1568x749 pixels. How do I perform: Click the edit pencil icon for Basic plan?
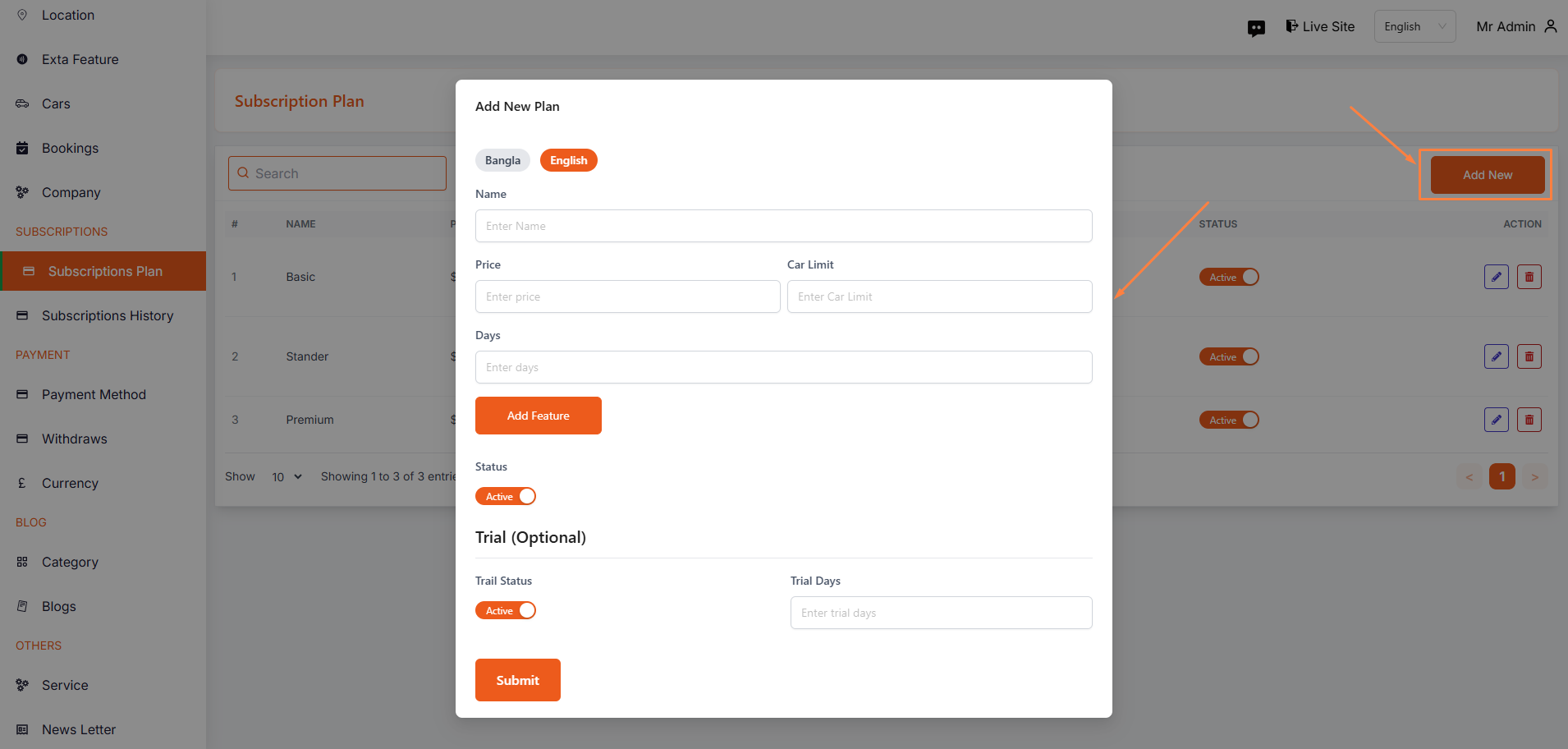coord(1496,277)
